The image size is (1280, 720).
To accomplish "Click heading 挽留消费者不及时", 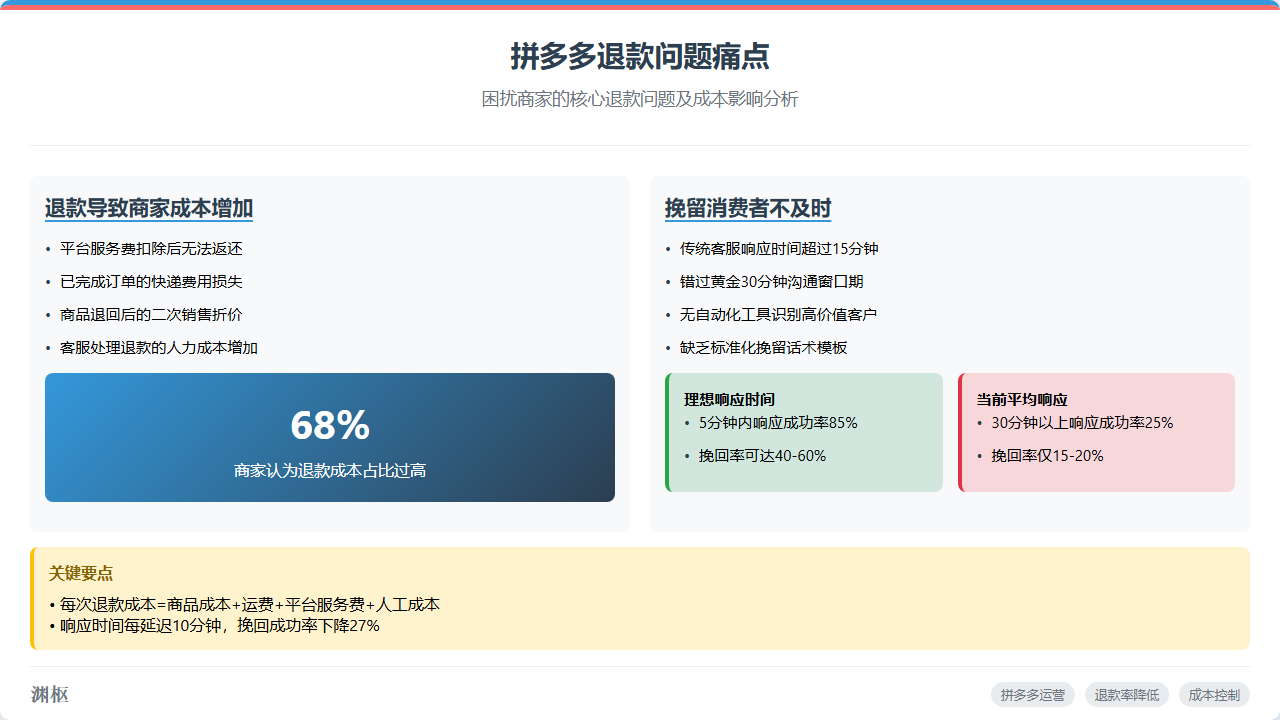I will [x=748, y=208].
